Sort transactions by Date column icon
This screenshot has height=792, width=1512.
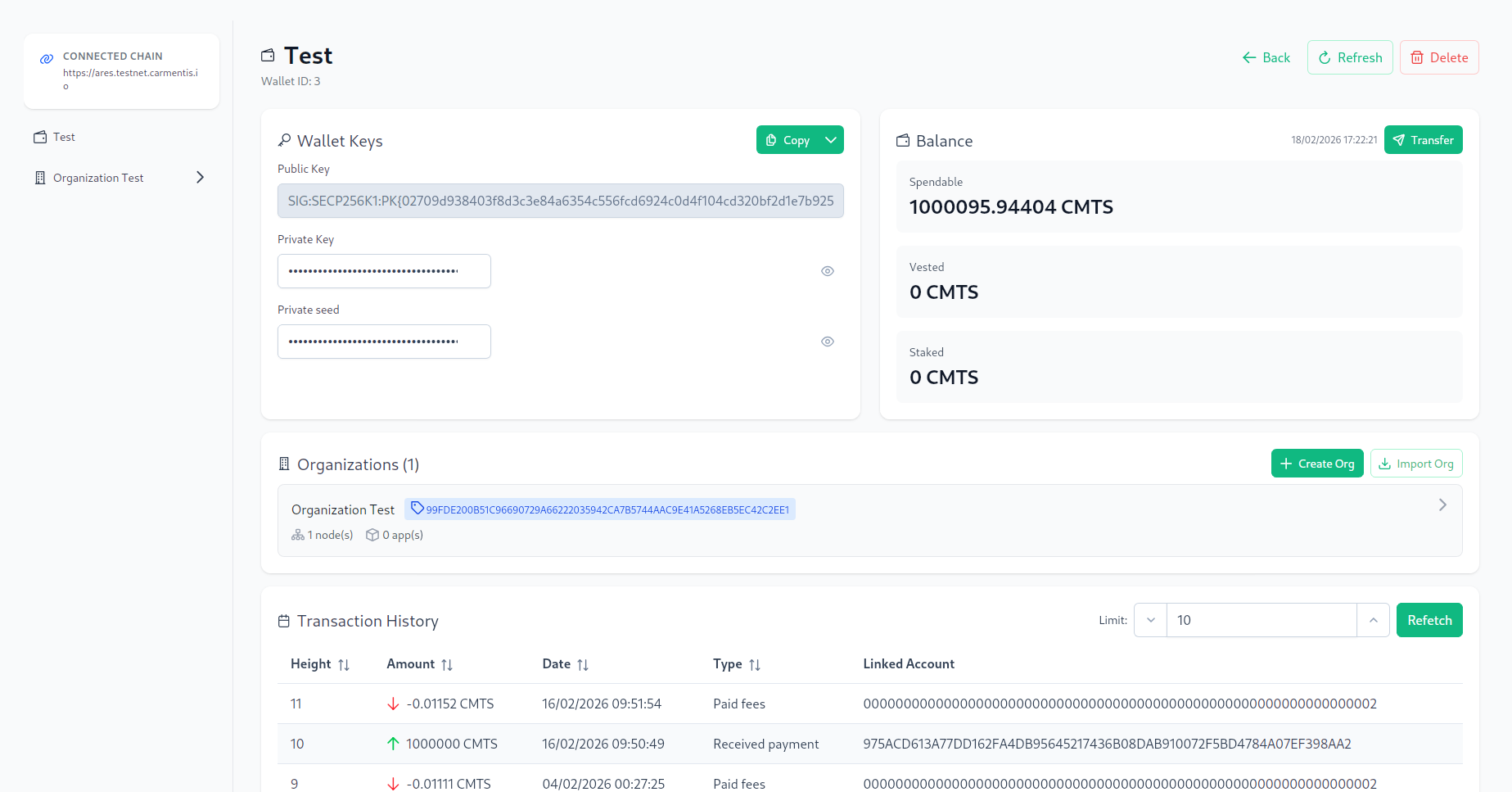tap(583, 665)
